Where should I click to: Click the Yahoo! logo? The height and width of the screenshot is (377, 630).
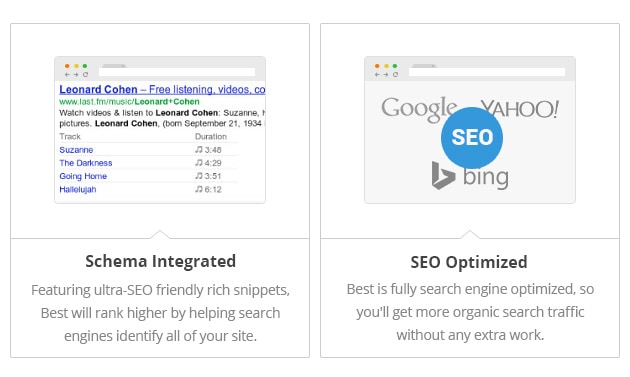[520, 109]
